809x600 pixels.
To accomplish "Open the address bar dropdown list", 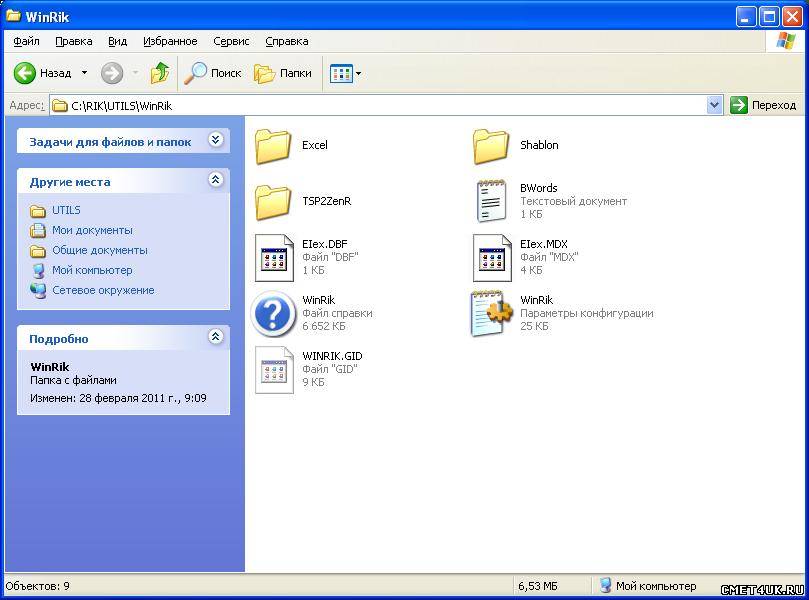I will click(714, 105).
